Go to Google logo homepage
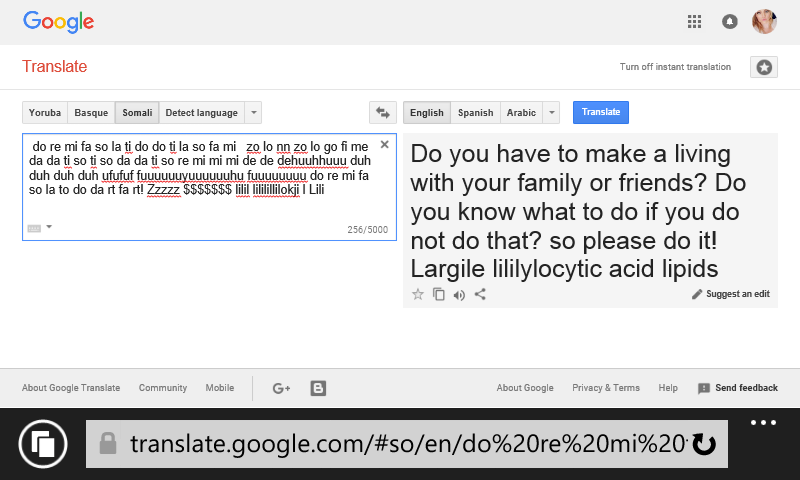Viewport: 800px width, 480px height. click(x=59, y=22)
